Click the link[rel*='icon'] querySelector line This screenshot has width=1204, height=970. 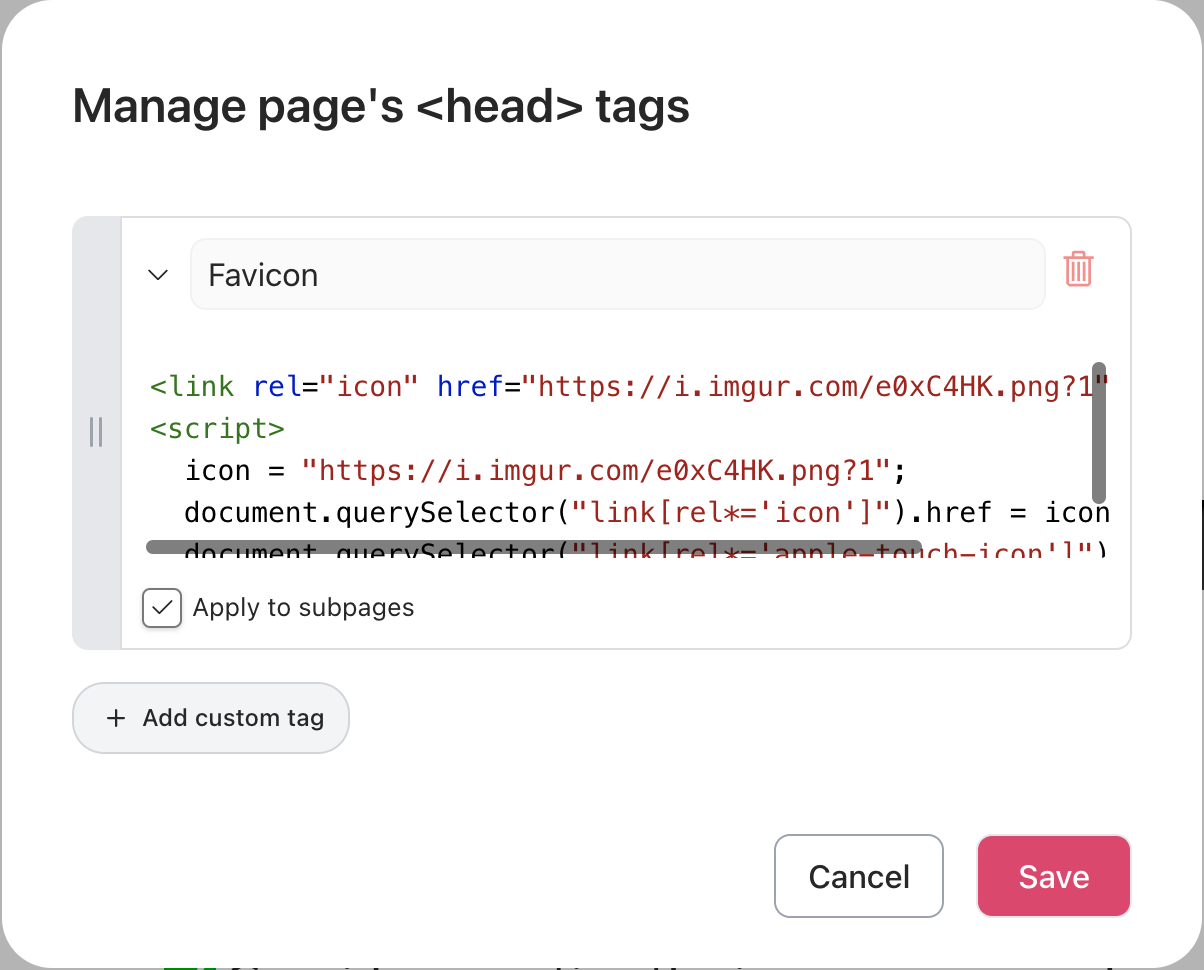647,512
